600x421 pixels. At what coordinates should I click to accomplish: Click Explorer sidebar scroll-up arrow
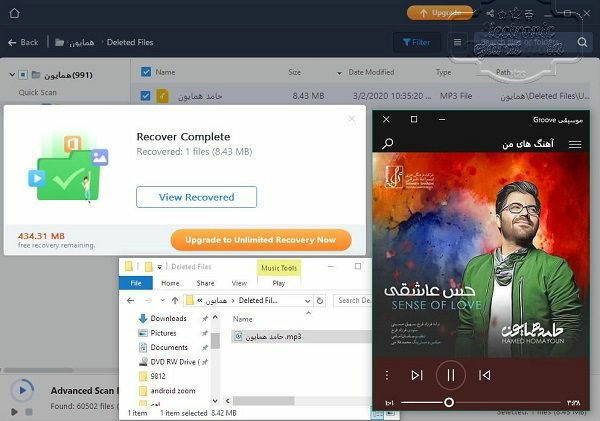coord(215,318)
